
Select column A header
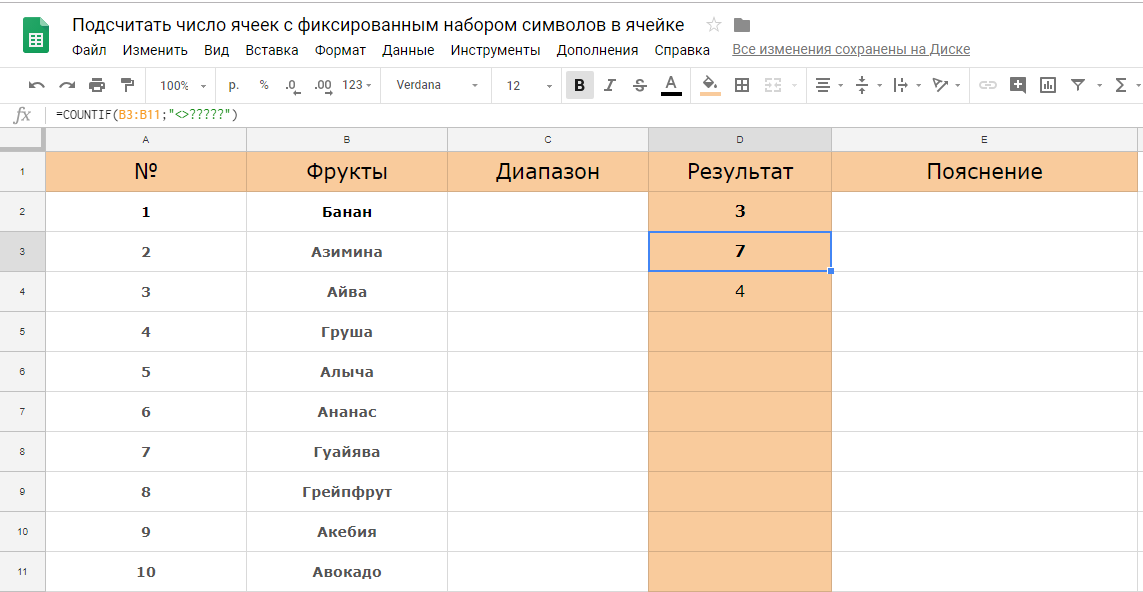tap(146, 139)
